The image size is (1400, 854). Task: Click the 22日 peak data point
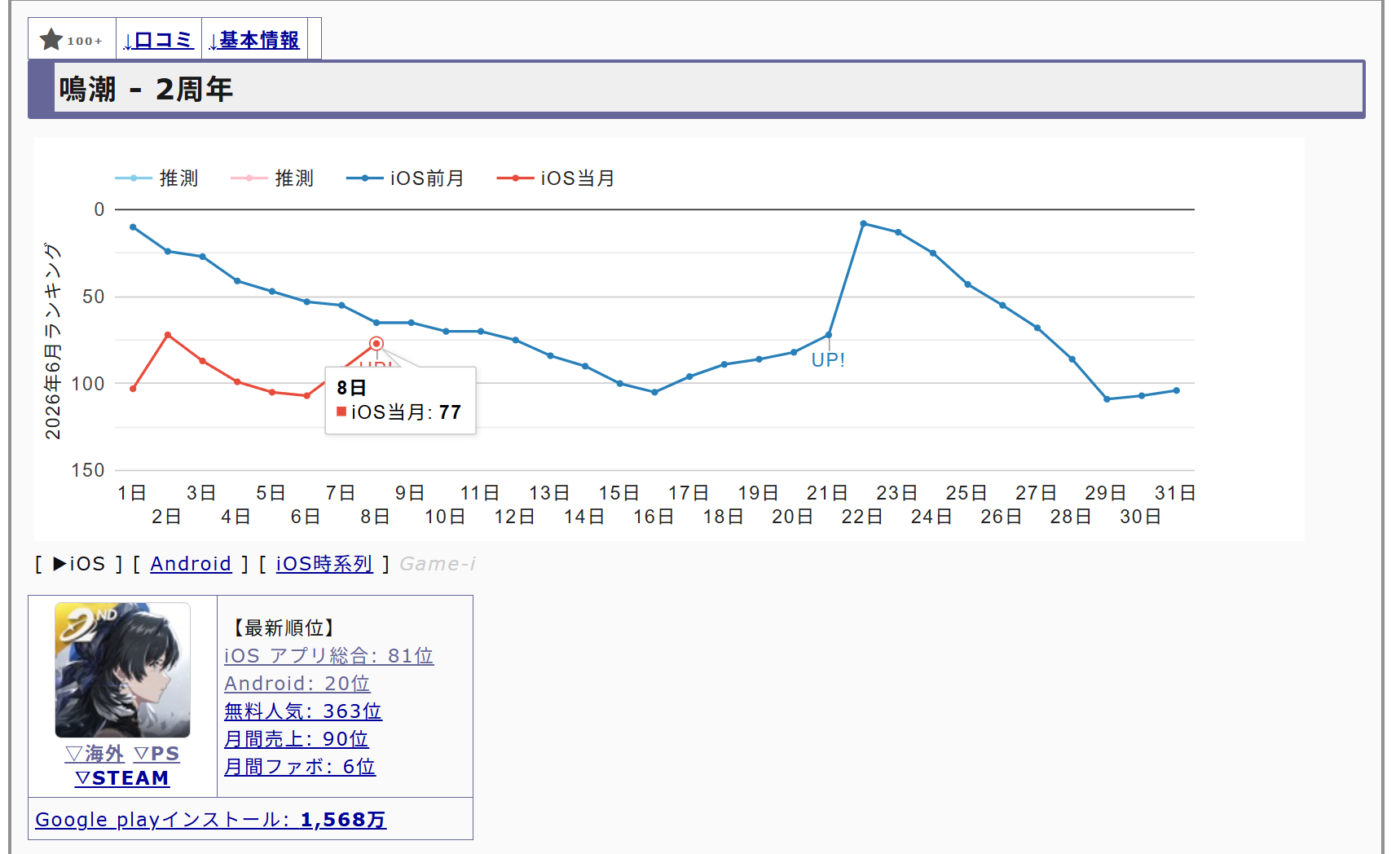(x=863, y=223)
